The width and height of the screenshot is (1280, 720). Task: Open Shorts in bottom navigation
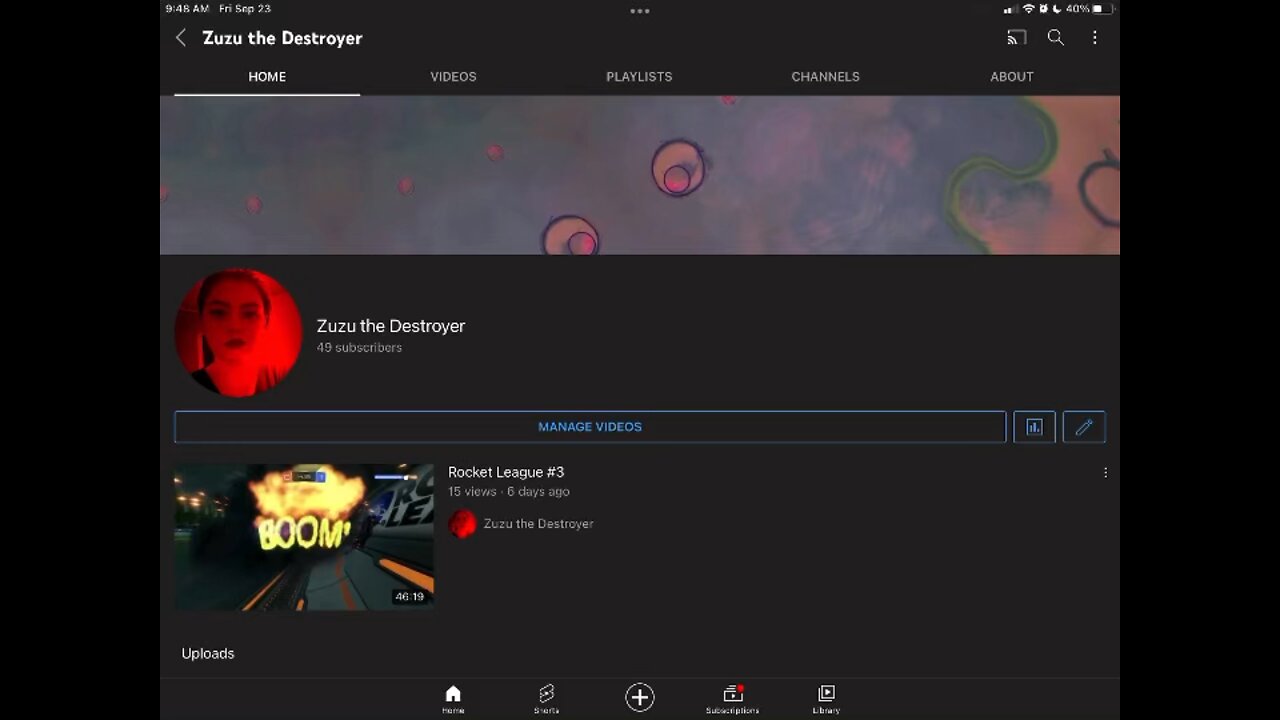point(546,699)
